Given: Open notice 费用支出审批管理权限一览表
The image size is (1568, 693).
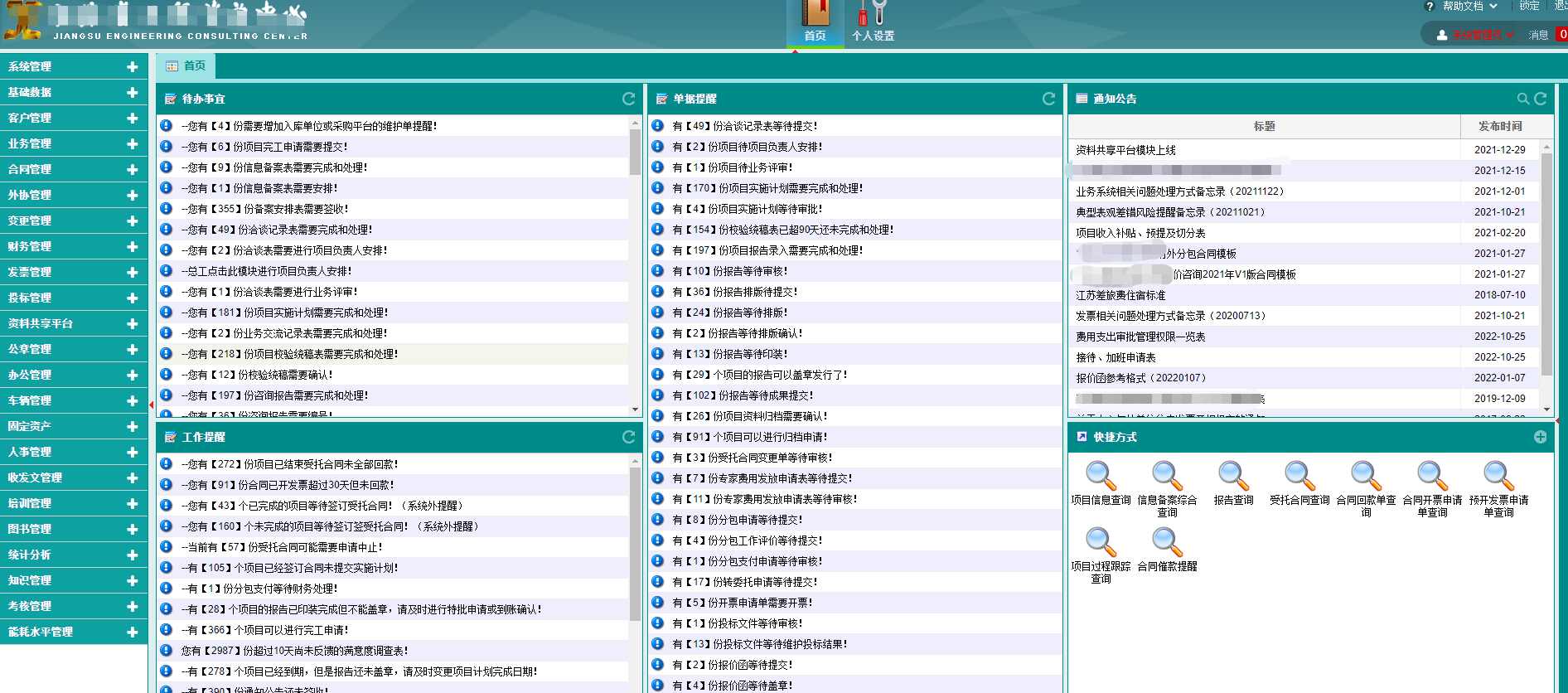Looking at the screenshot, I should (x=1140, y=337).
